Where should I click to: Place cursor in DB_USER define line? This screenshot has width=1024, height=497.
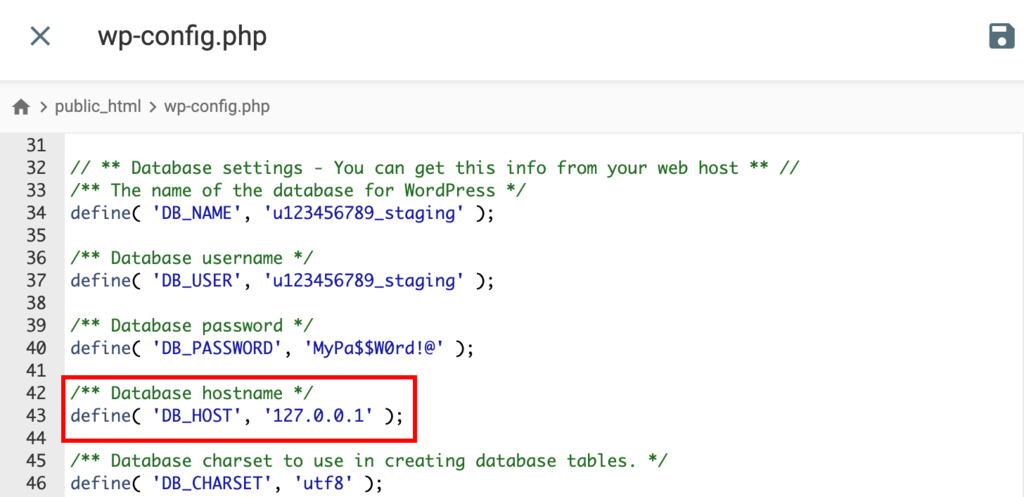pyautogui.click(x=282, y=280)
